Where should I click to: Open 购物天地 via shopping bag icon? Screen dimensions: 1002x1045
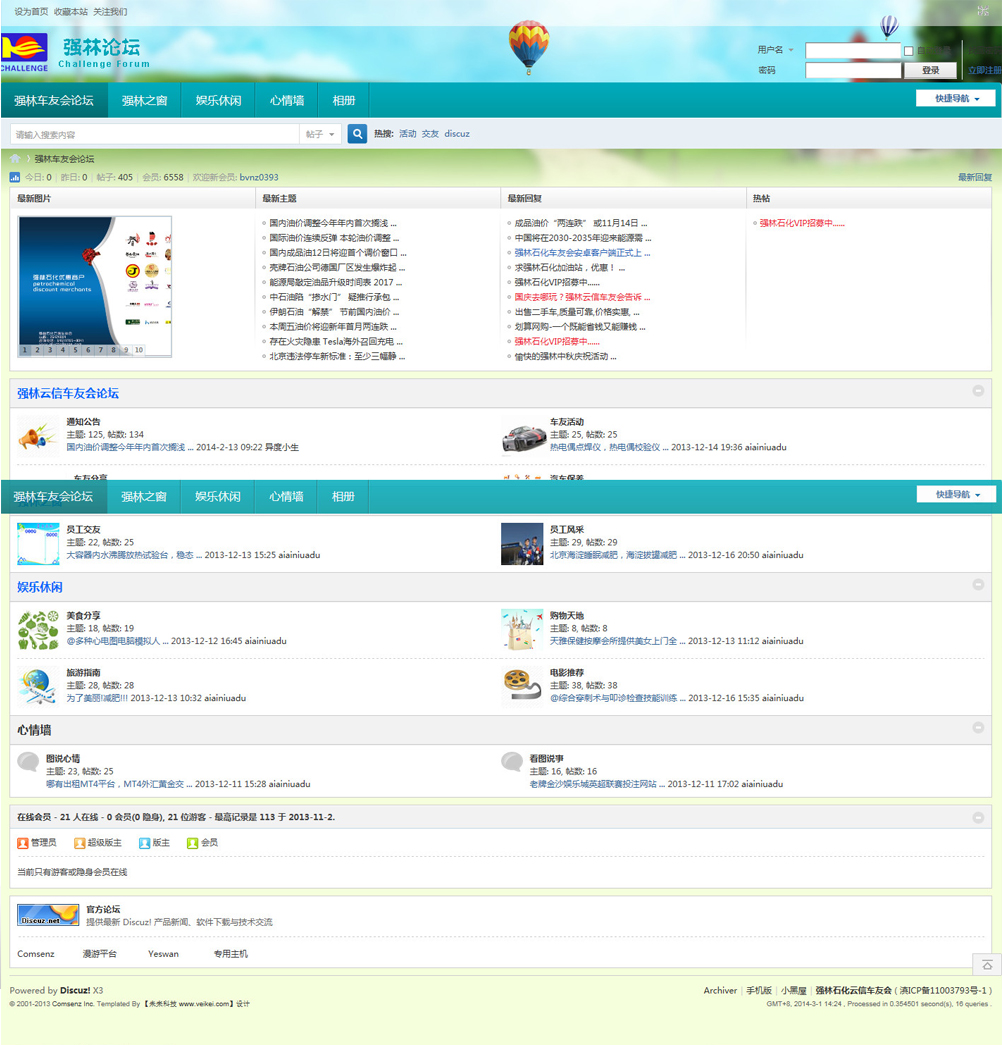(522, 630)
